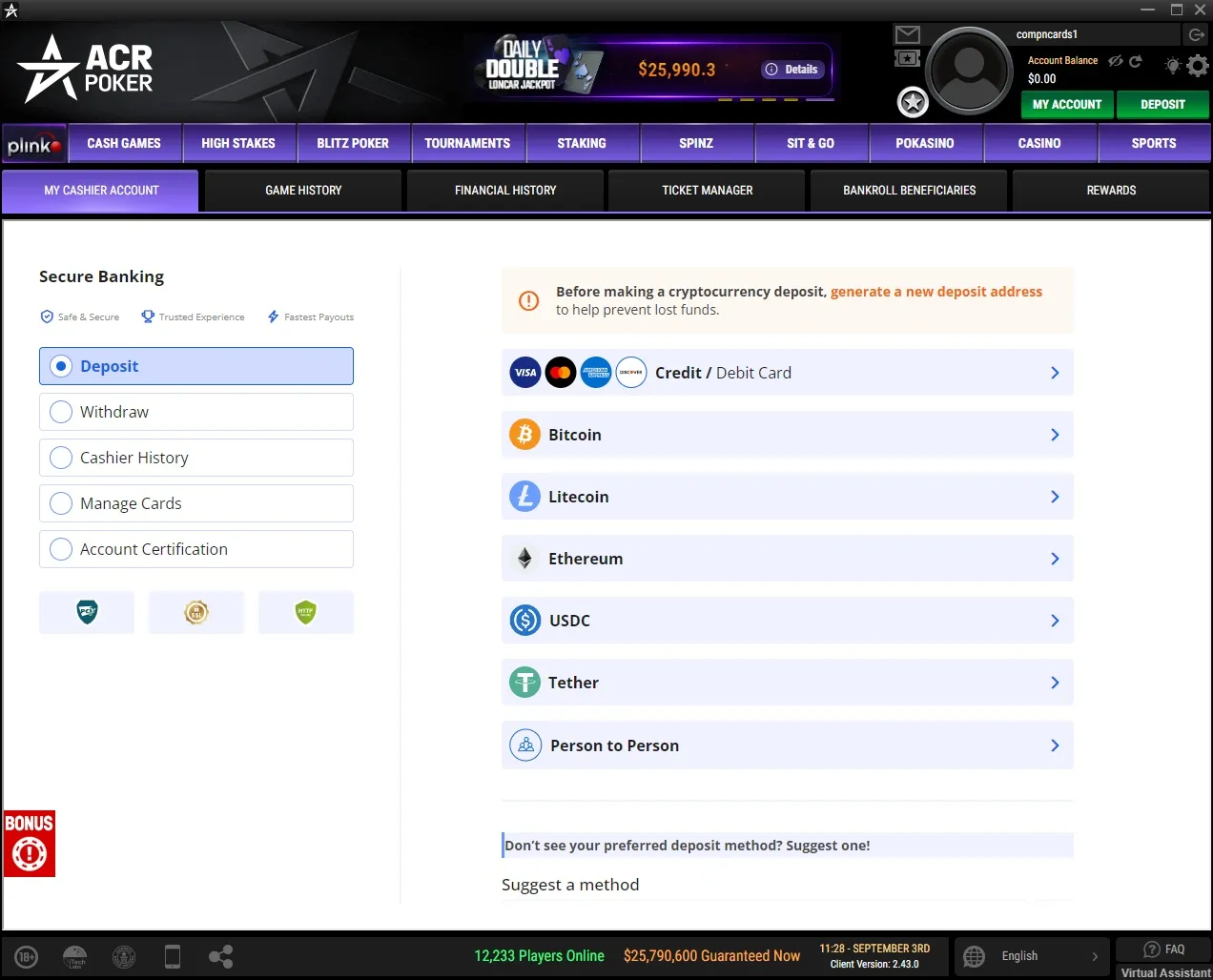Click the warning alert circle icon

pos(528,300)
